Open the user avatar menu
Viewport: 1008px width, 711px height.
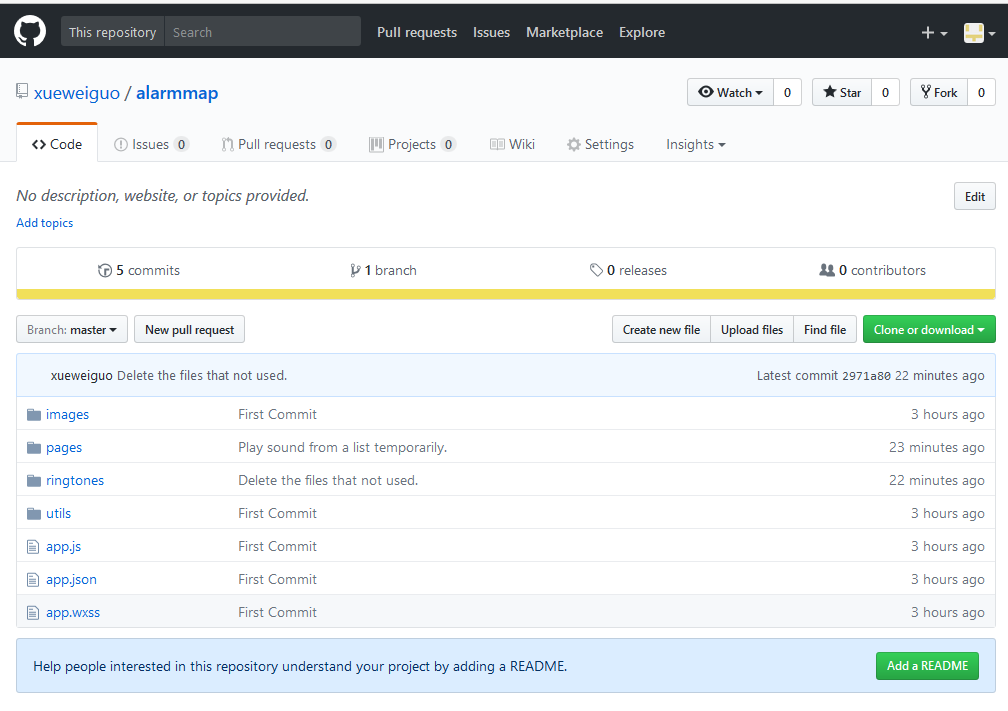979,33
